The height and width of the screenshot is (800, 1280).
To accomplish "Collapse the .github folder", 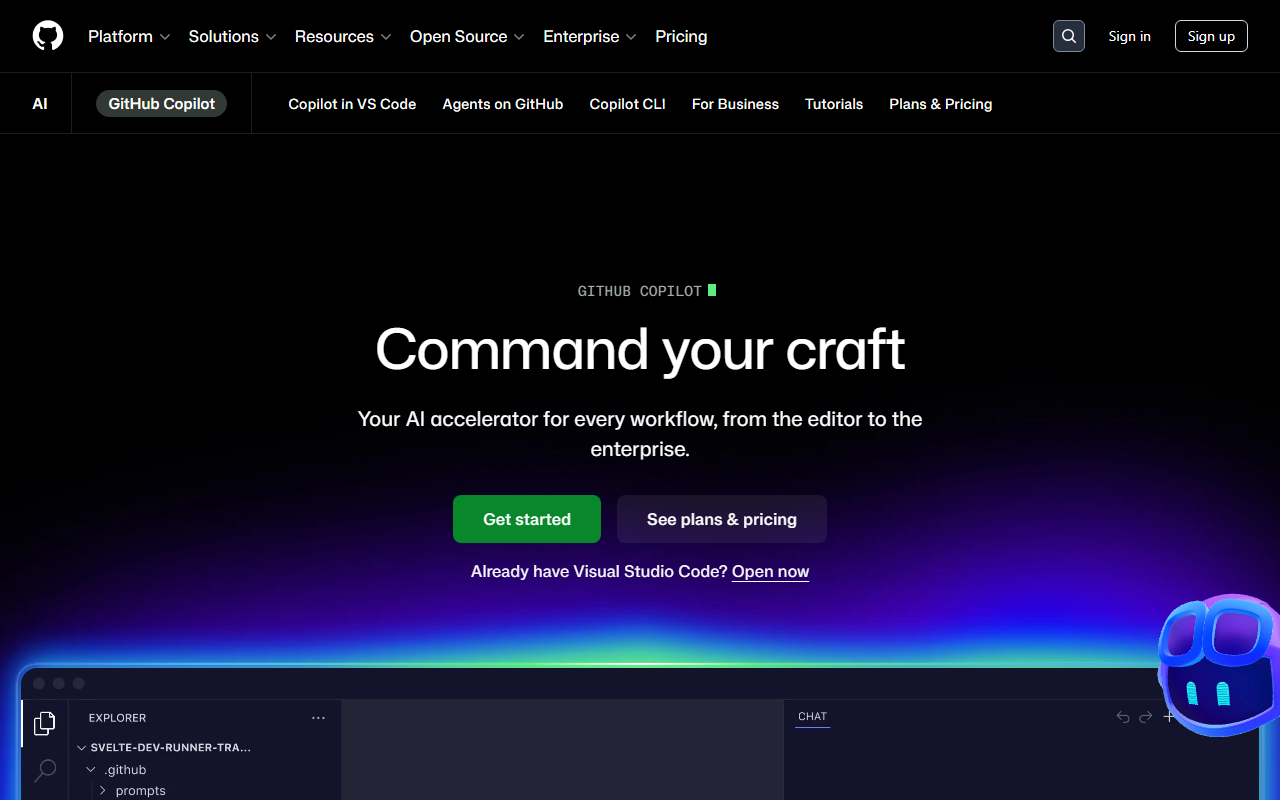I will (x=92, y=770).
